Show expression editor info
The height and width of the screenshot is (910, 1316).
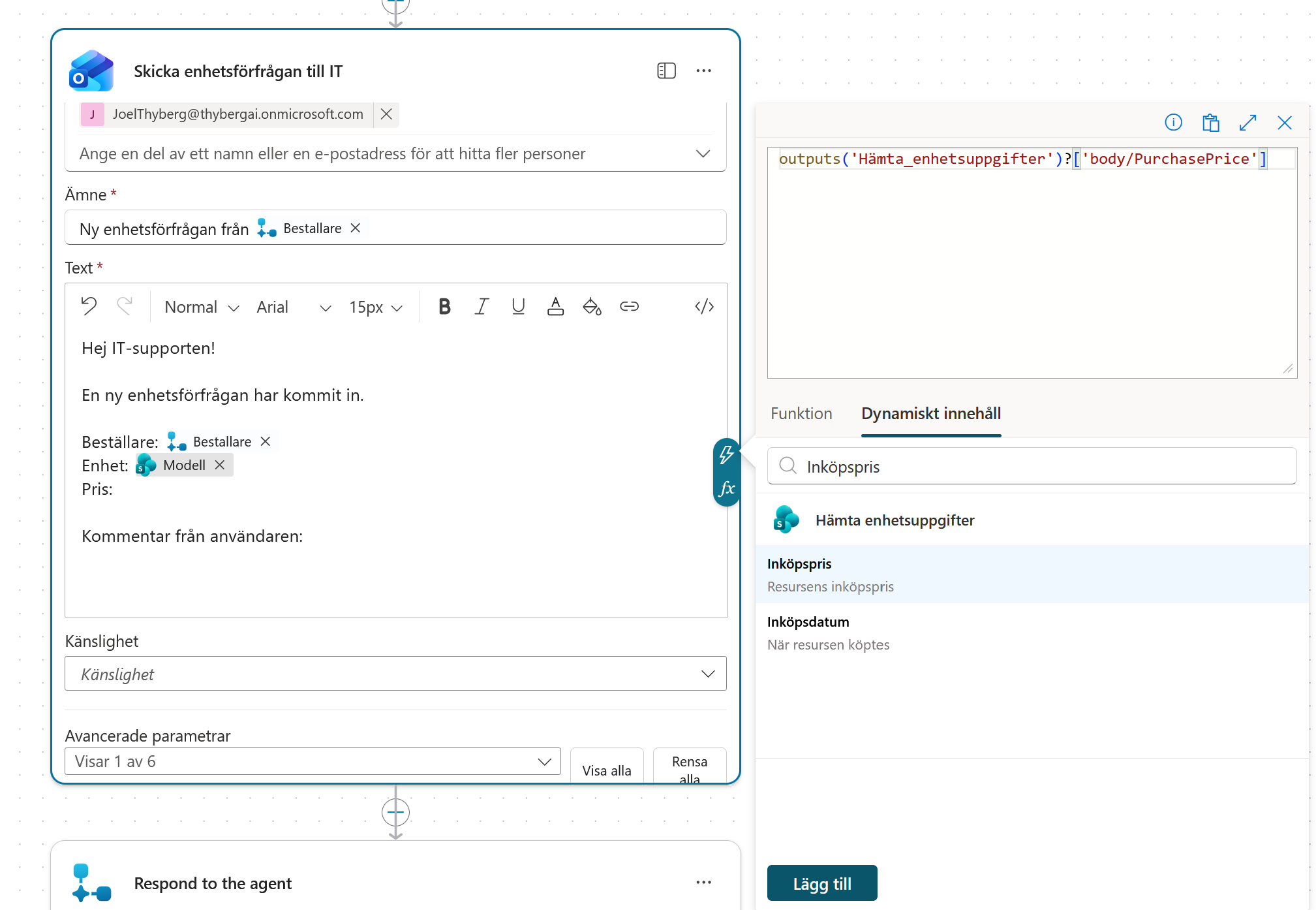[1173, 122]
